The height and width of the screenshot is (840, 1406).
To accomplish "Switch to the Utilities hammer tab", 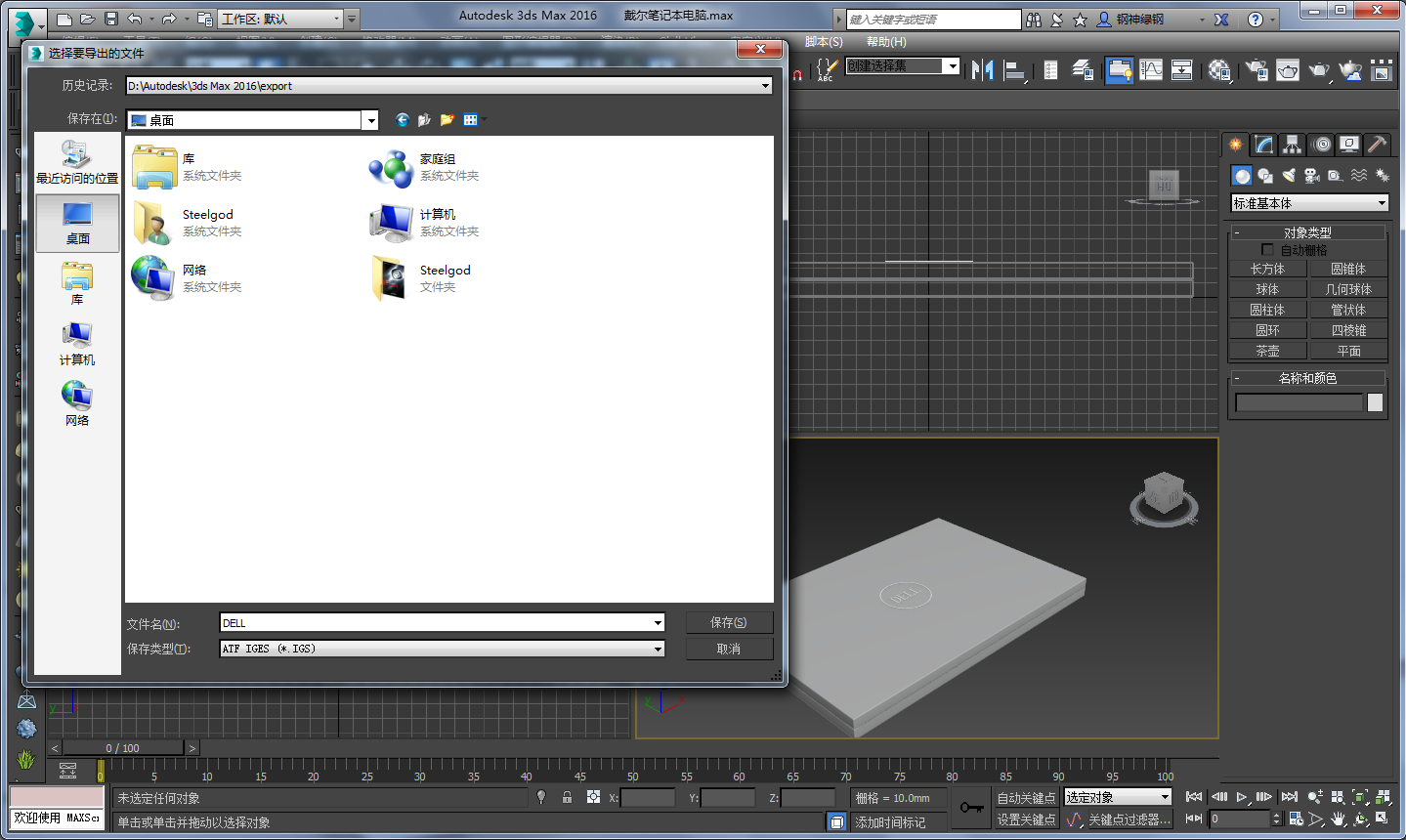I will coord(1377,145).
